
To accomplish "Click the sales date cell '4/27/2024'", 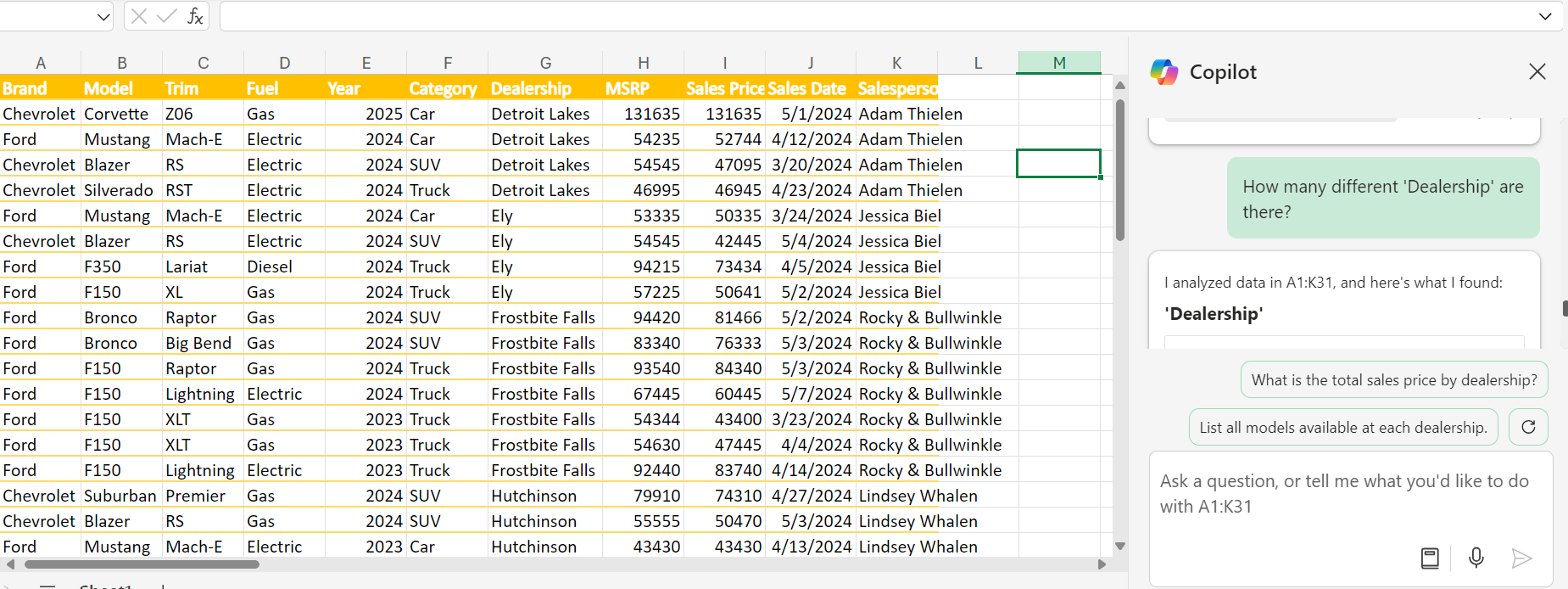I will coord(811,496).
